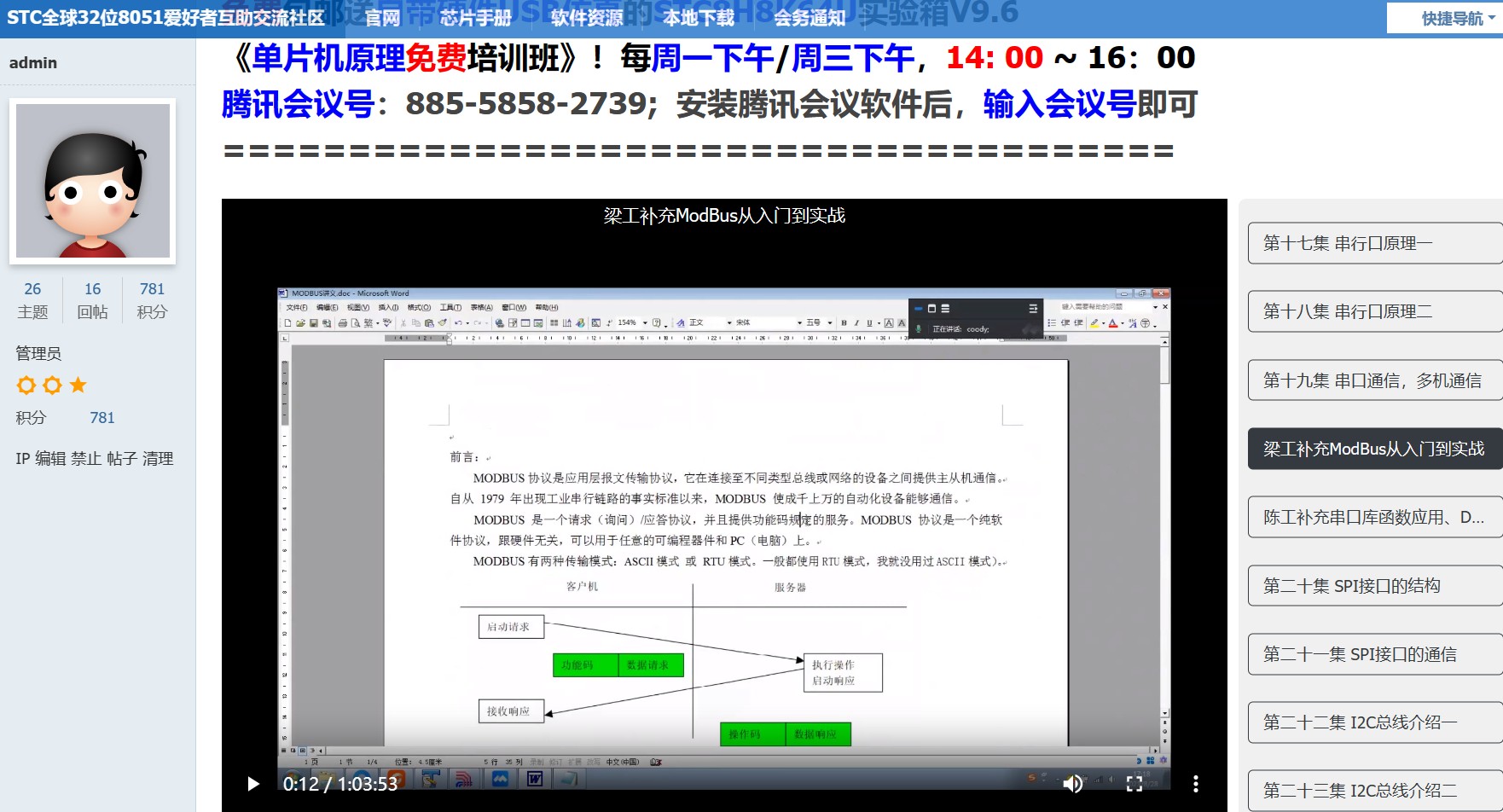Viewport: 1503px width, 812px height.
Task: Enter fullscreen mode on the video player
Action: tap(1135, 784)
